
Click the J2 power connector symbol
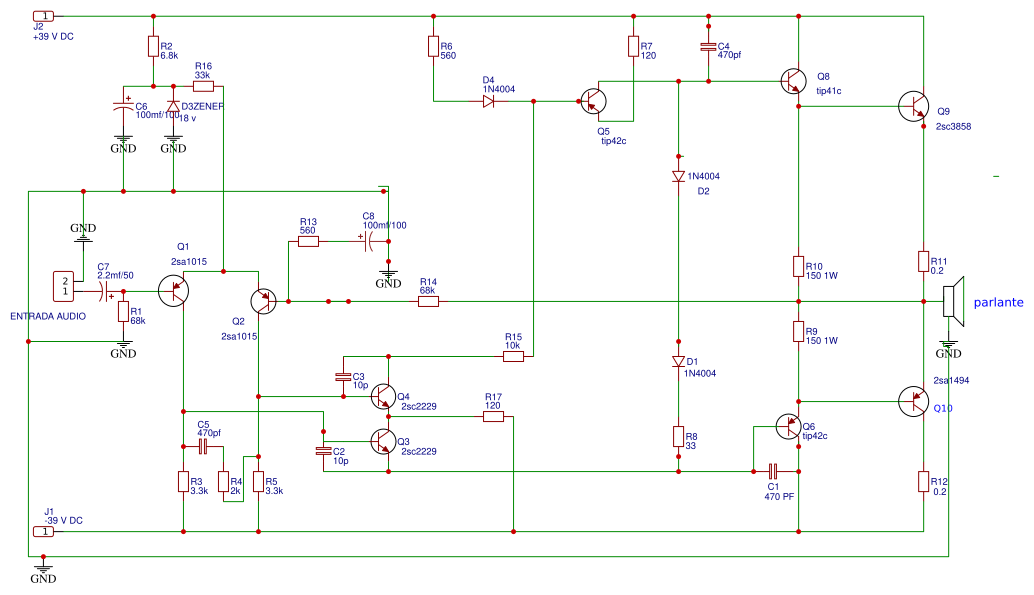point(44,16)
